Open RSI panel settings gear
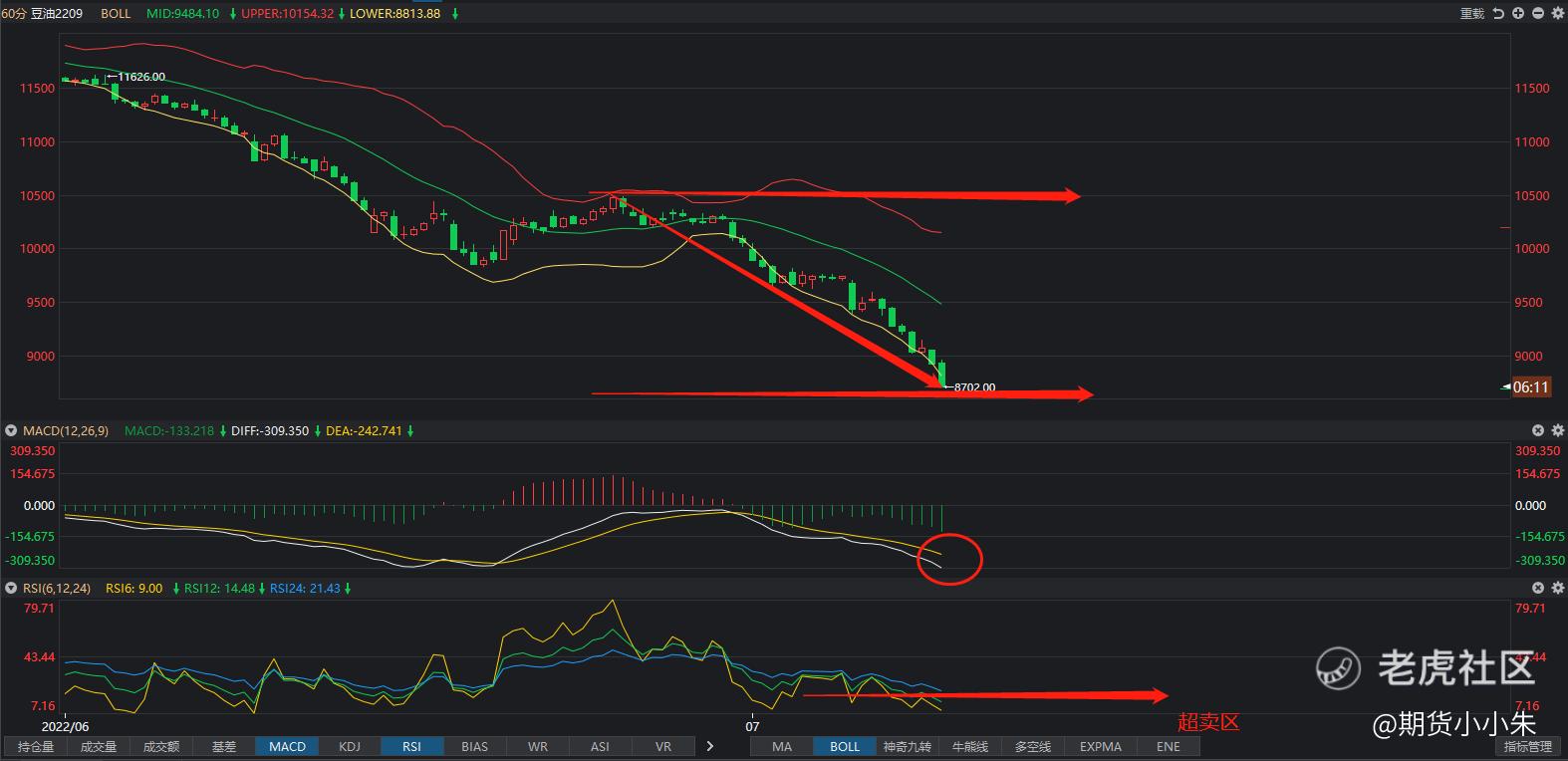Image resolution: width=1568 pixels, height=761 pixels. [x=1559, y=588]
